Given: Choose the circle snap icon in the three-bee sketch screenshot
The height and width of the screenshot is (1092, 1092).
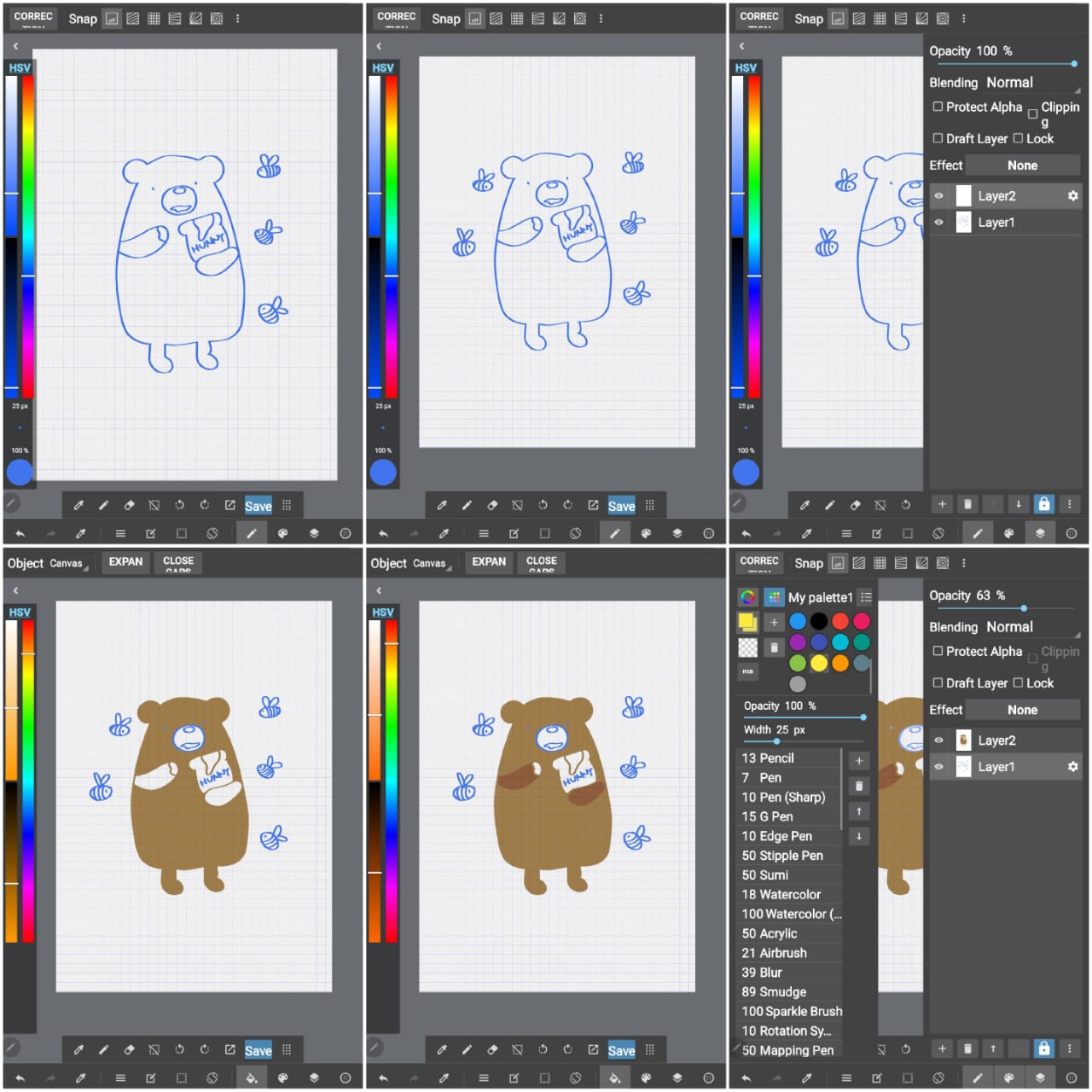Looking at the screenshot, I should coord(217,18).
